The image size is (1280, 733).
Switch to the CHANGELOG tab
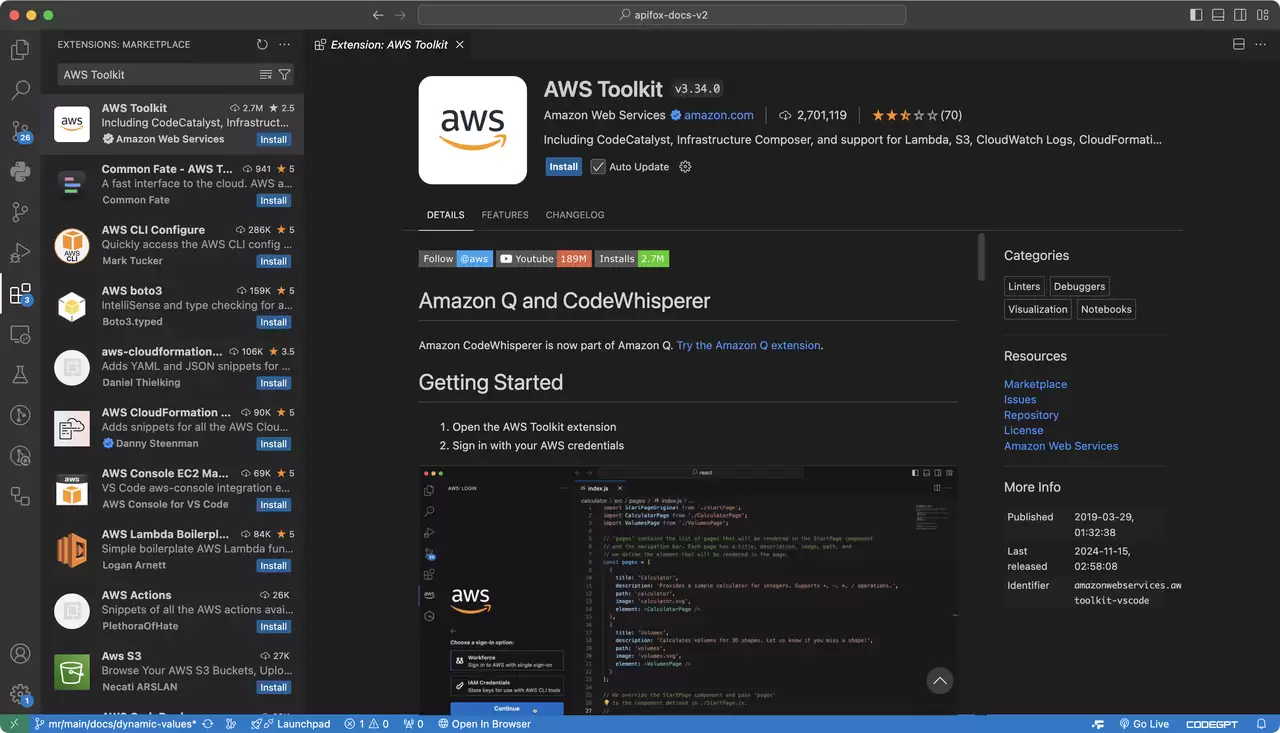click(x=575, y=215)
